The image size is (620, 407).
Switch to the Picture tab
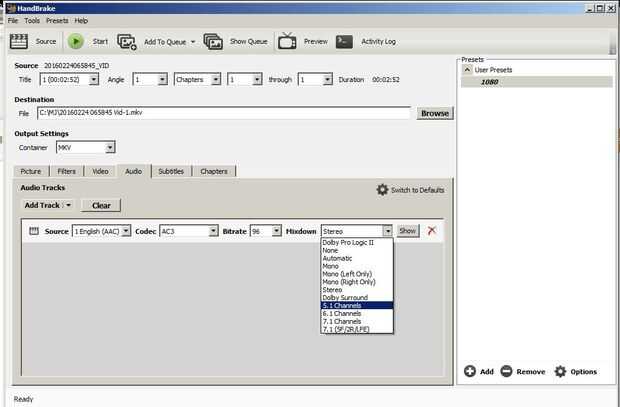[x=31, y=171]
